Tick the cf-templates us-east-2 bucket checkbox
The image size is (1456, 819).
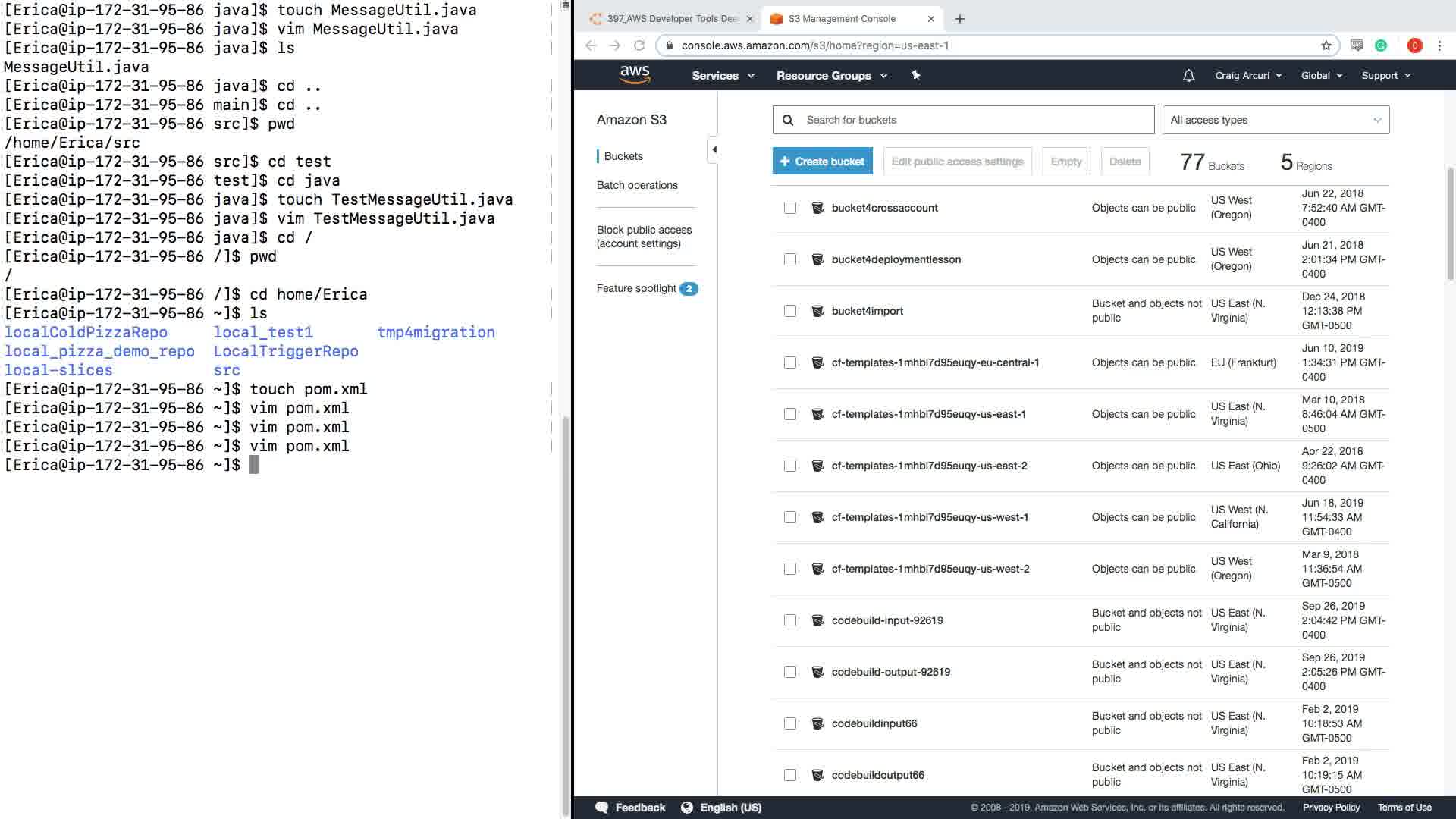tap(790, 466)
